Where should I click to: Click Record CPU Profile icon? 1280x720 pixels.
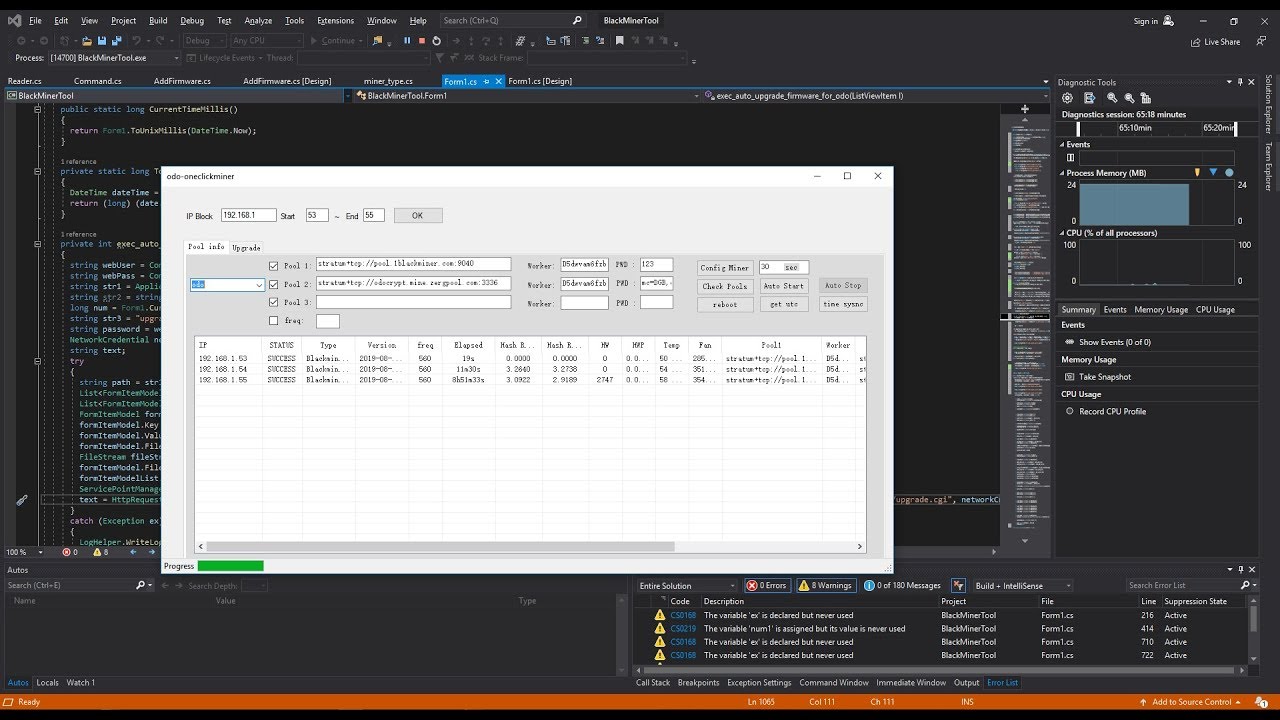point(1070,411)
